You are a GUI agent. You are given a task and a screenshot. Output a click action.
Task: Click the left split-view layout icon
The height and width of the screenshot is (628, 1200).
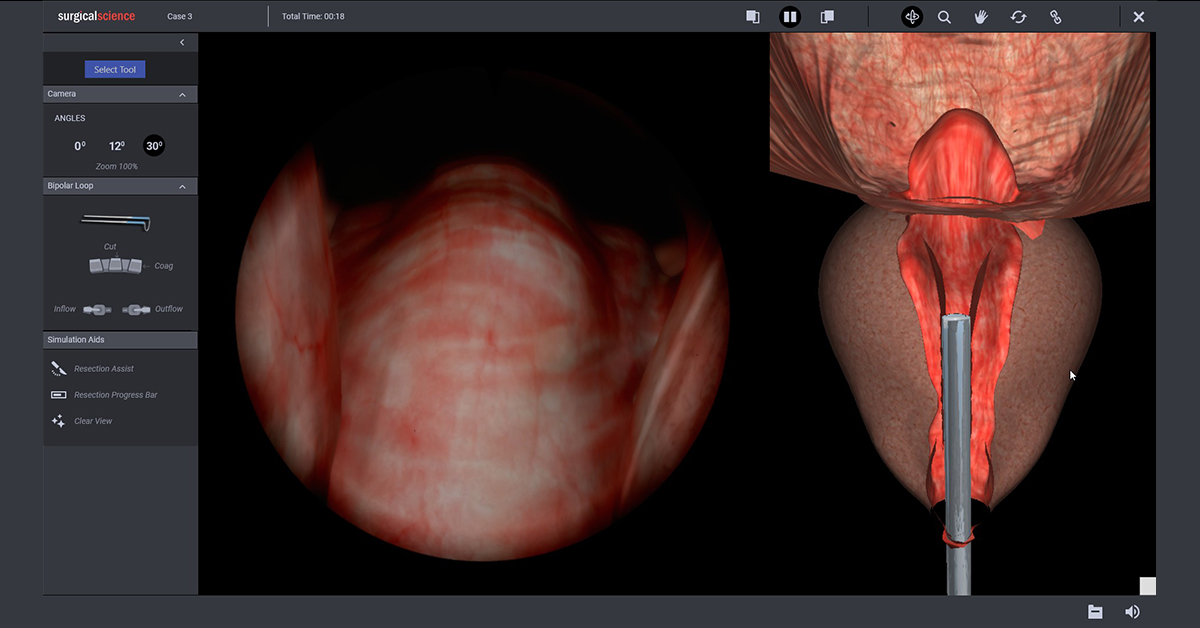click(x=753, y=17)
